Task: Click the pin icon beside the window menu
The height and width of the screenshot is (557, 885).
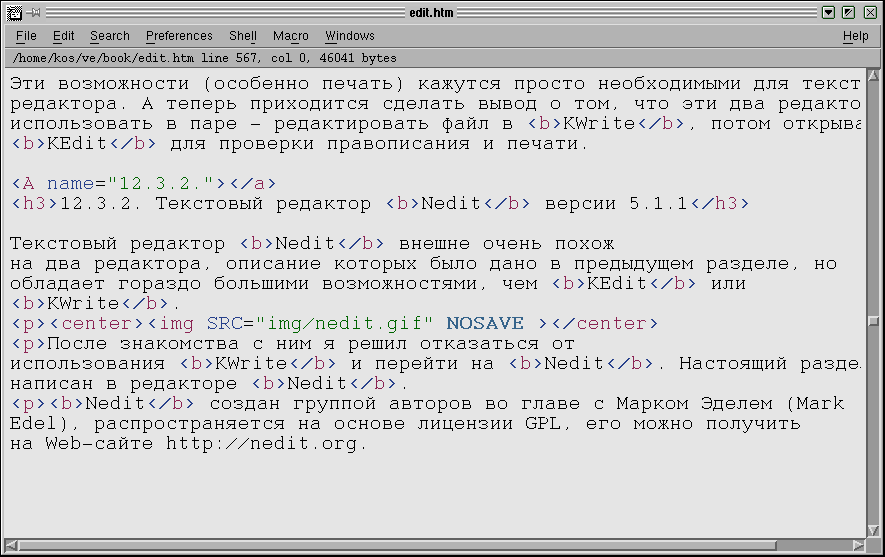Action: pyautogui.click(x=35, y=13)
